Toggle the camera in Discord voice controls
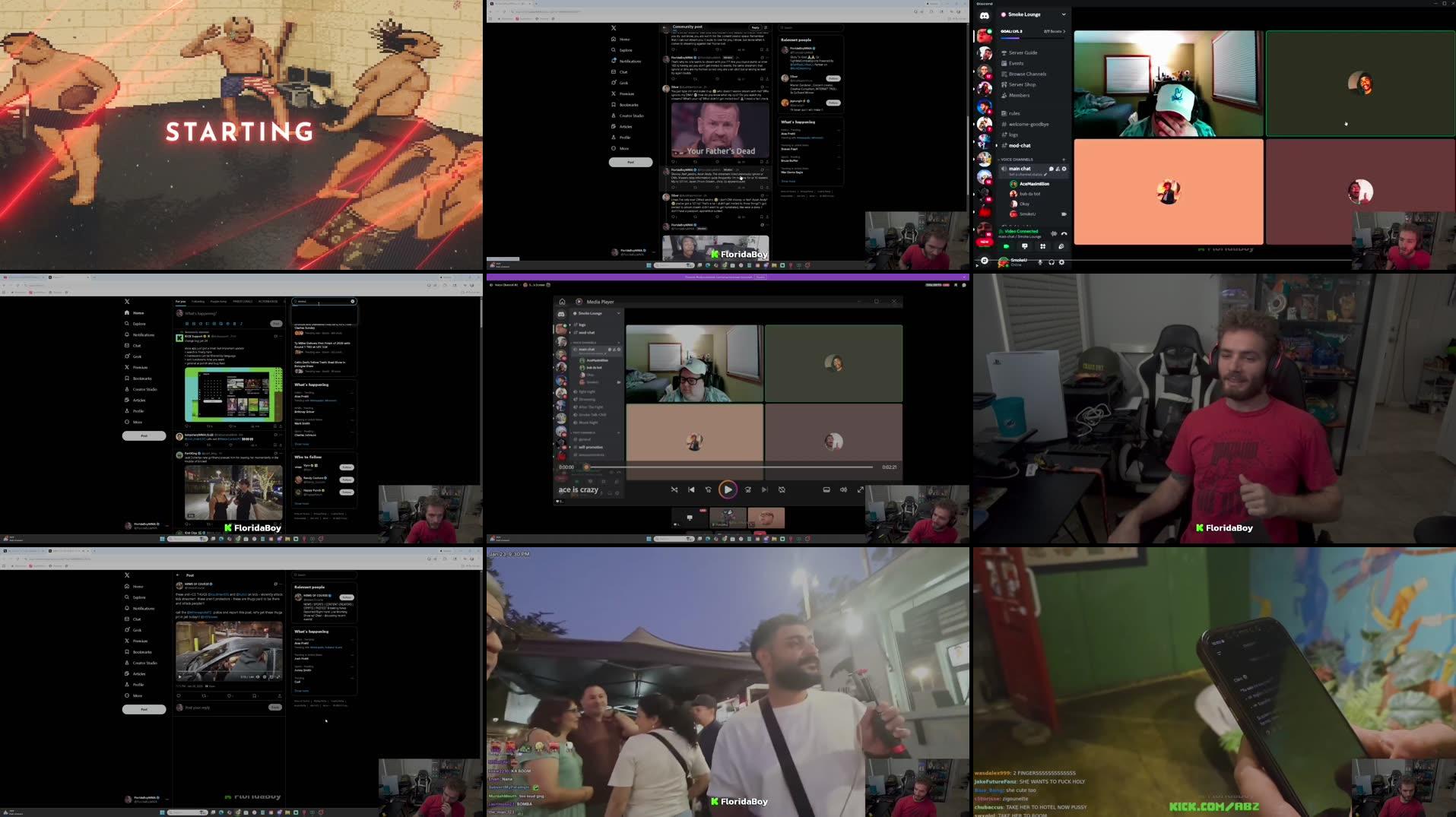Image resolution: width=1456 pixels, height=817 pixels. [1005, 246]
